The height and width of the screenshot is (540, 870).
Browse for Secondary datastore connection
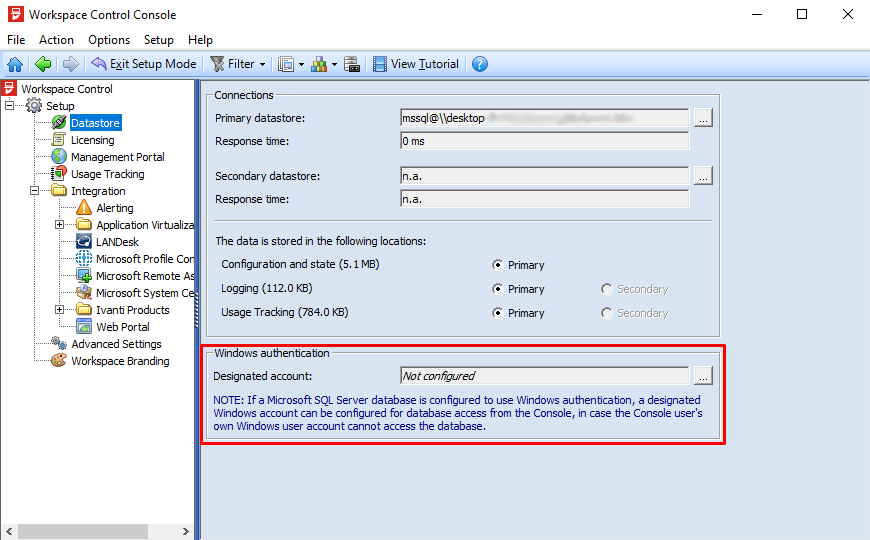[703, 176]
